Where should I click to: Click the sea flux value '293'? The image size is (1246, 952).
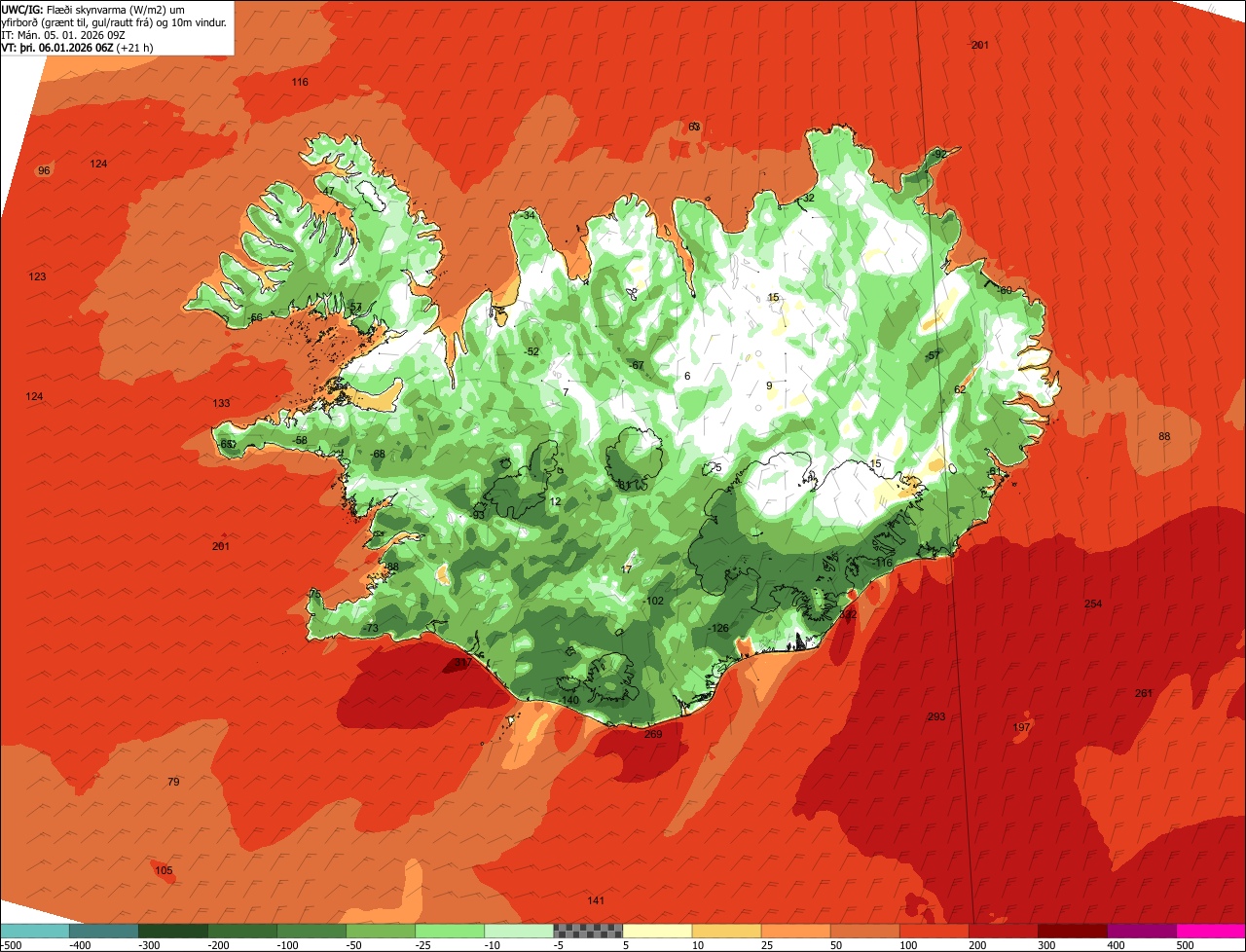[x=936, y=717]
